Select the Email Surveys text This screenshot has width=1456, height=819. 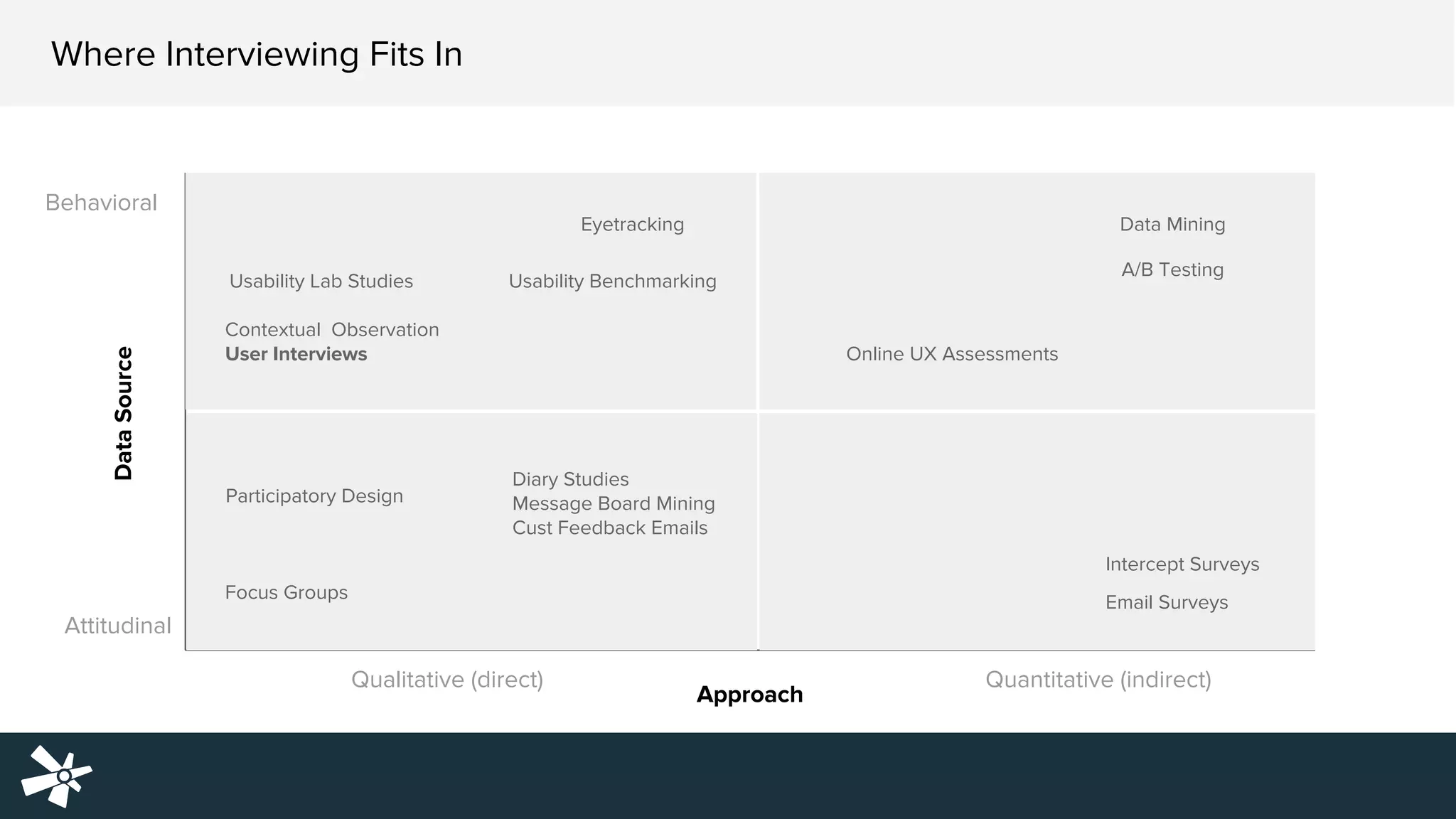pyautogui.click(x=1167, y=603)
